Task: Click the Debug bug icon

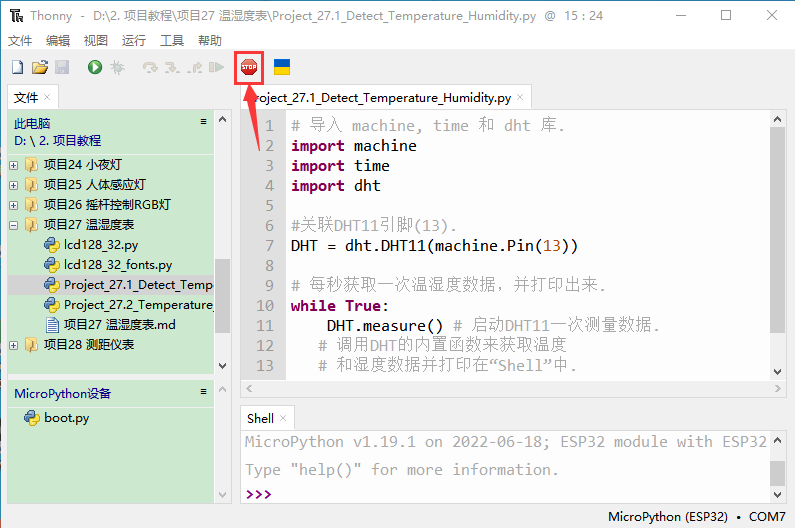Action: (x=117, y=67)
